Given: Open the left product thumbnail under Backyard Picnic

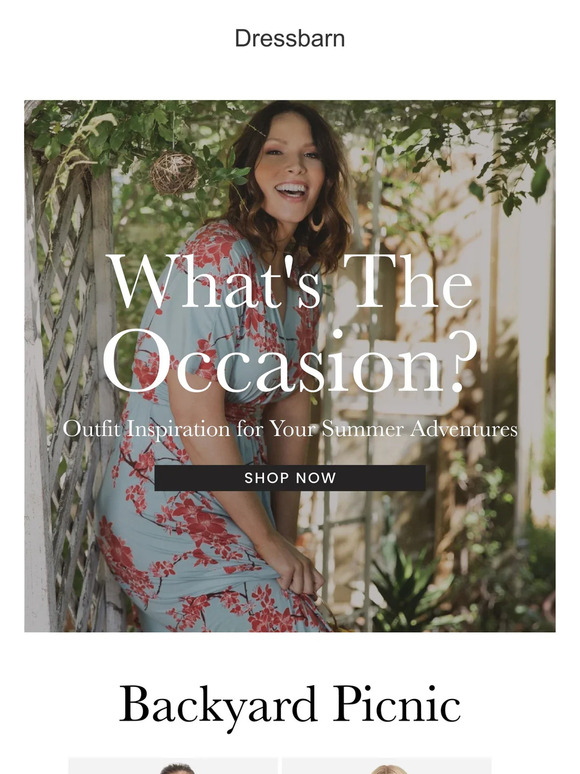Looking at the screenshot, I should pos(173,766).
